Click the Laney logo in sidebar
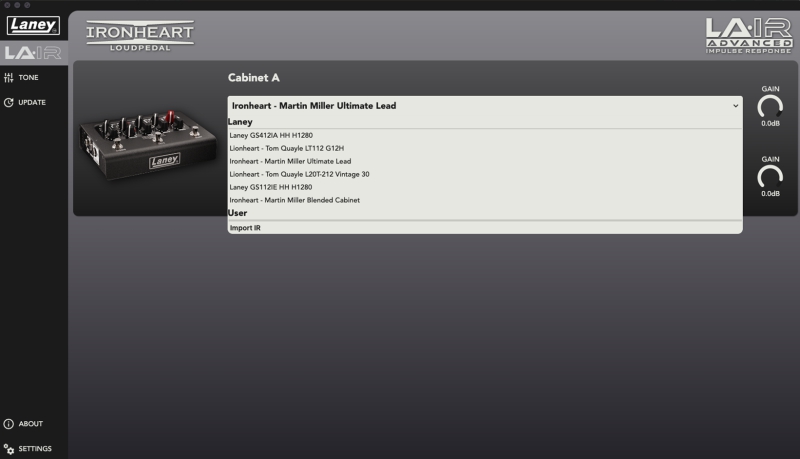 (33, 25)
